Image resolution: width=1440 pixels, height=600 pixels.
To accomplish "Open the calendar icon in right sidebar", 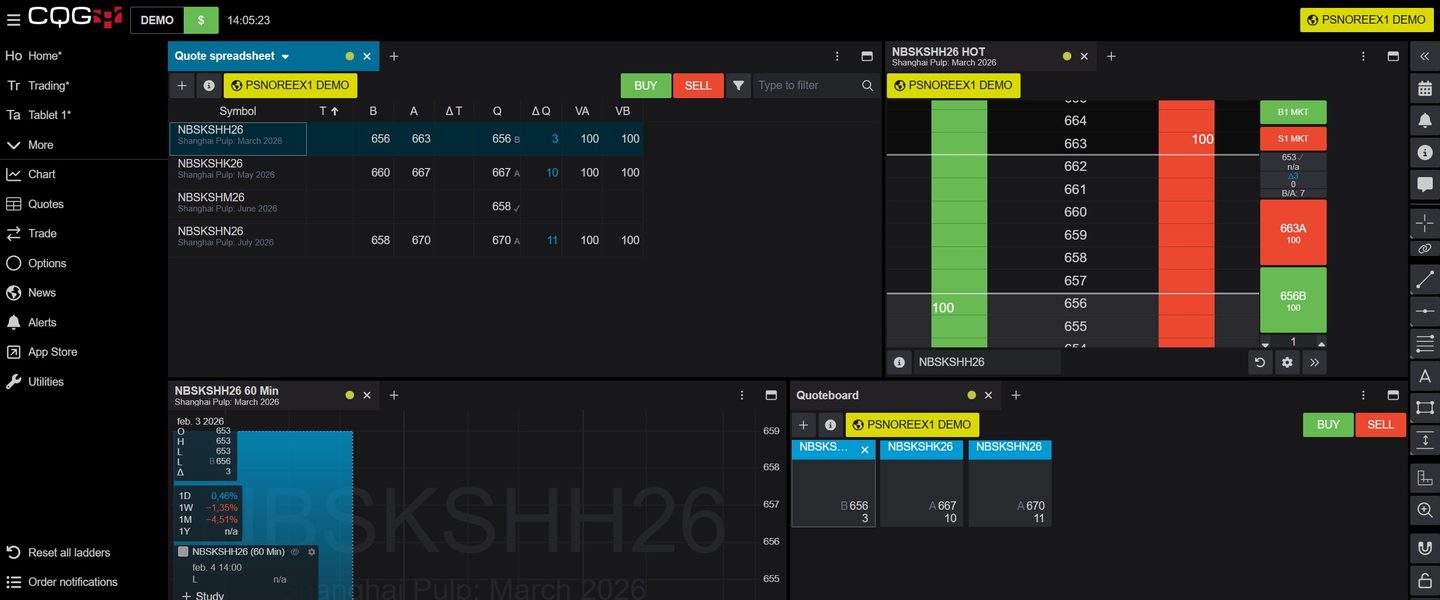I will (x=1425, y=88).
